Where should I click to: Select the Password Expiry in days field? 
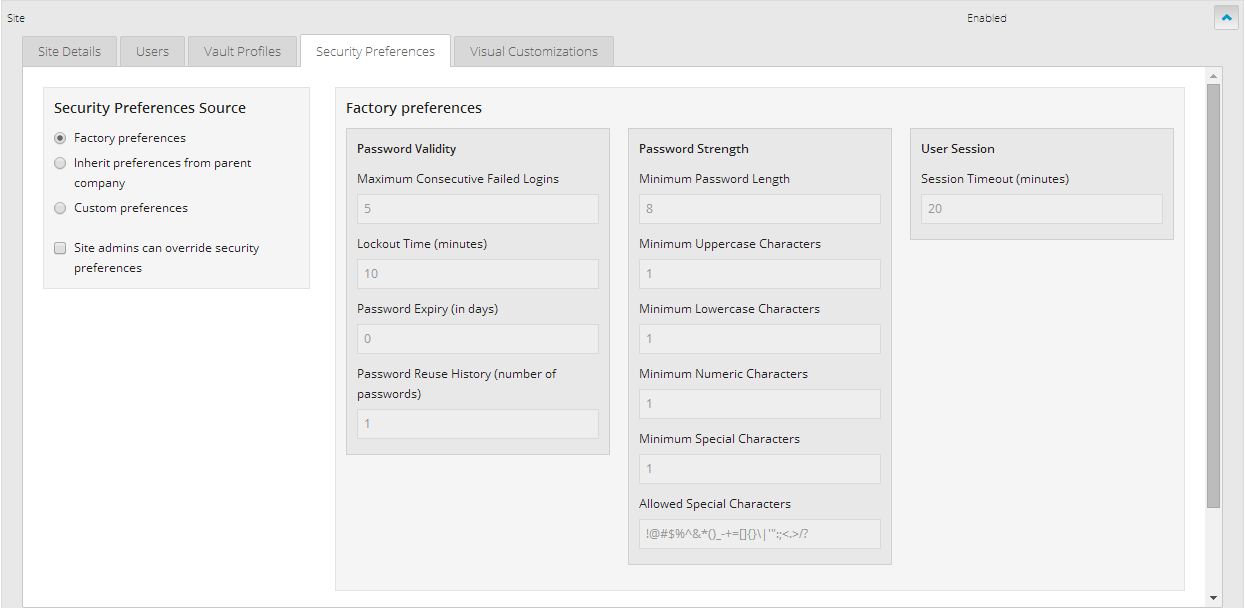[477, 338]
